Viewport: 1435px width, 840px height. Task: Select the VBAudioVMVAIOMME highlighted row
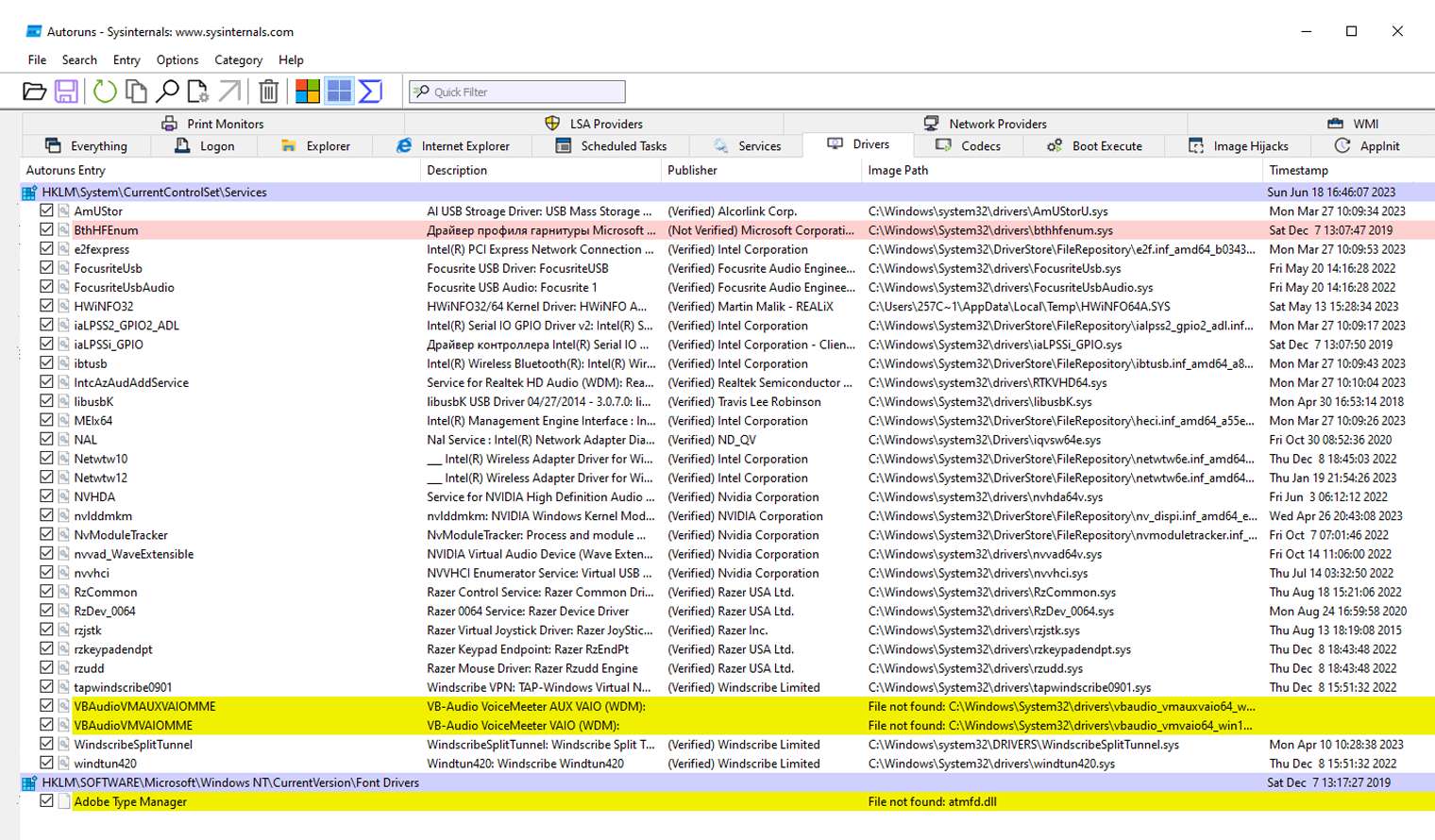pyautogui.click(x=728, y=726)
